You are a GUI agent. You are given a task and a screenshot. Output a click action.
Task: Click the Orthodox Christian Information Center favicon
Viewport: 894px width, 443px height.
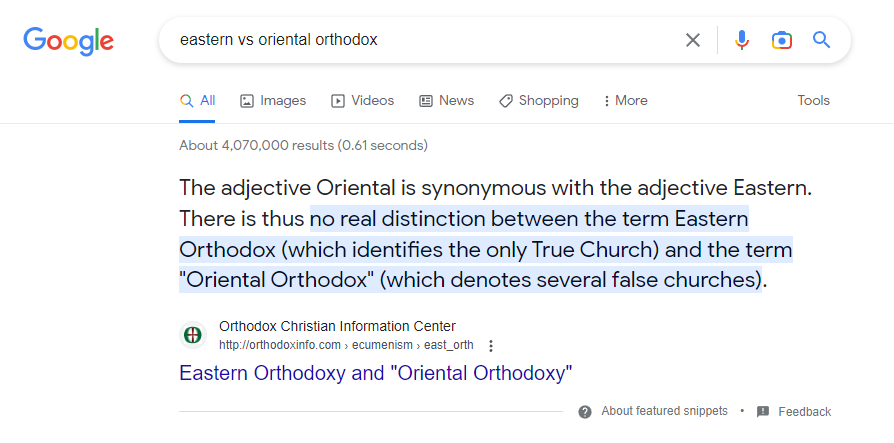tap(193, 335)
